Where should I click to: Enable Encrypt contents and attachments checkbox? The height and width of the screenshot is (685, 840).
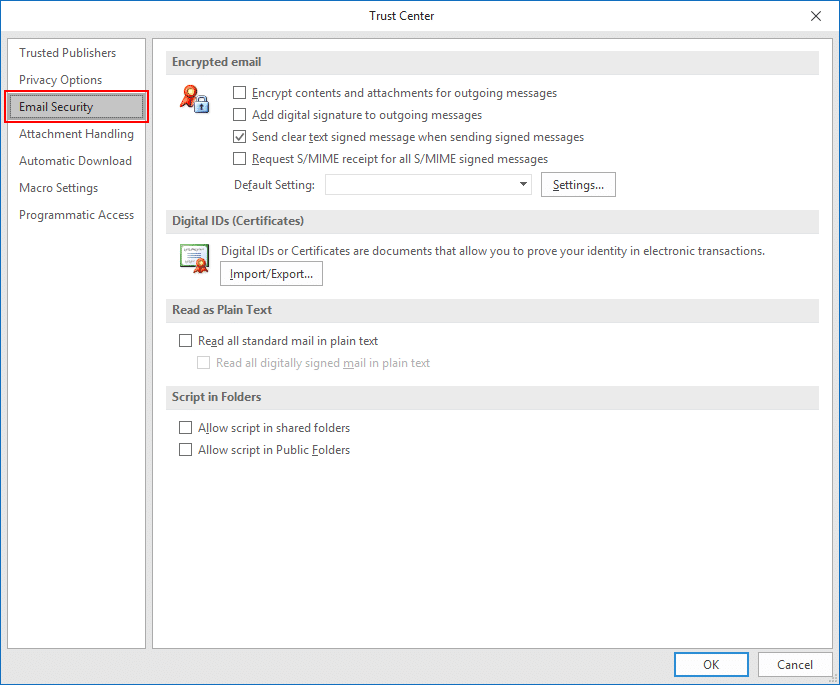pyautogui.click(x=240, y=93)
